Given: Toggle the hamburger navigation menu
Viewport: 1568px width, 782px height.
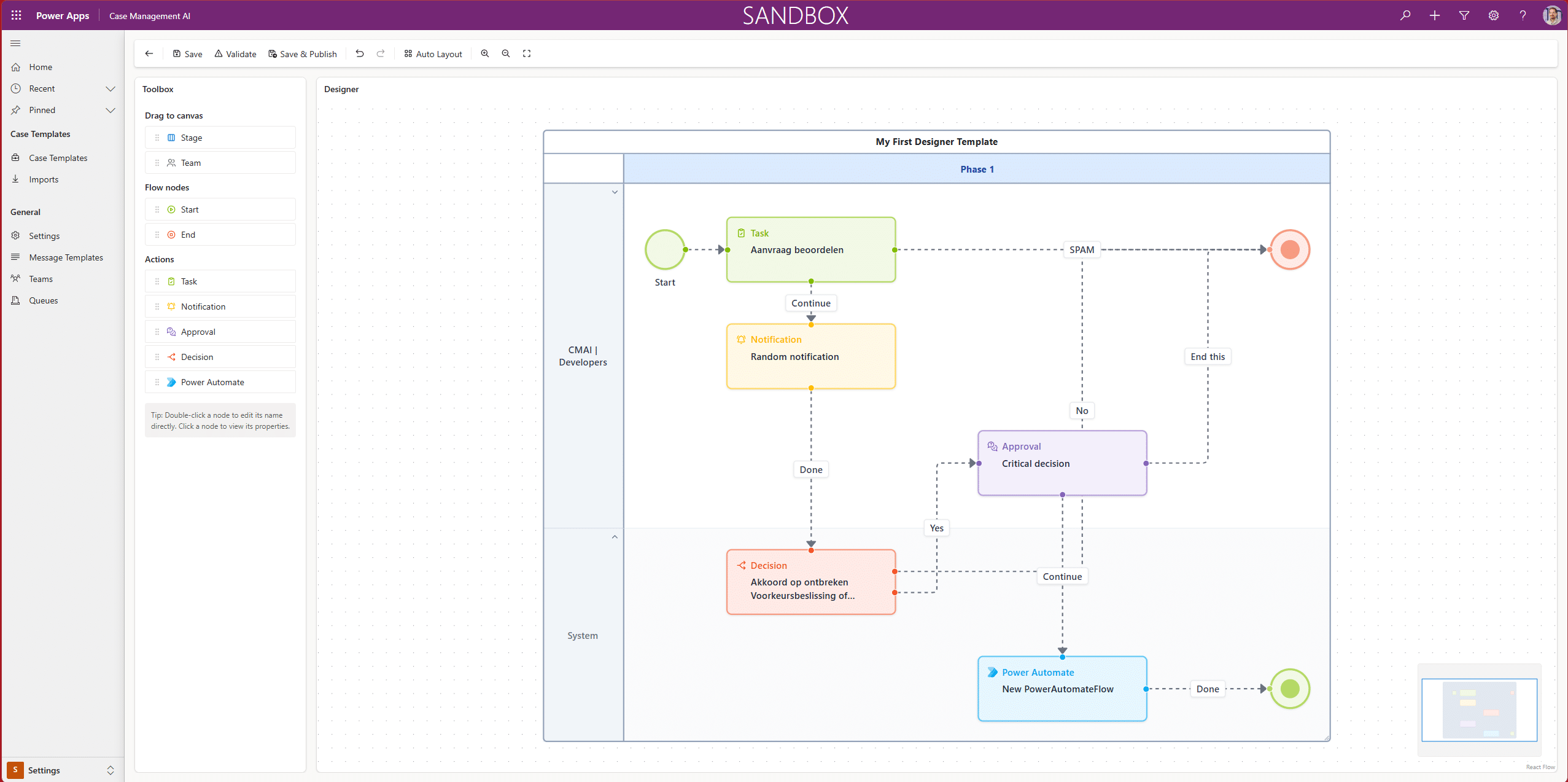Looking at the screenshot, I should point(16,44).
